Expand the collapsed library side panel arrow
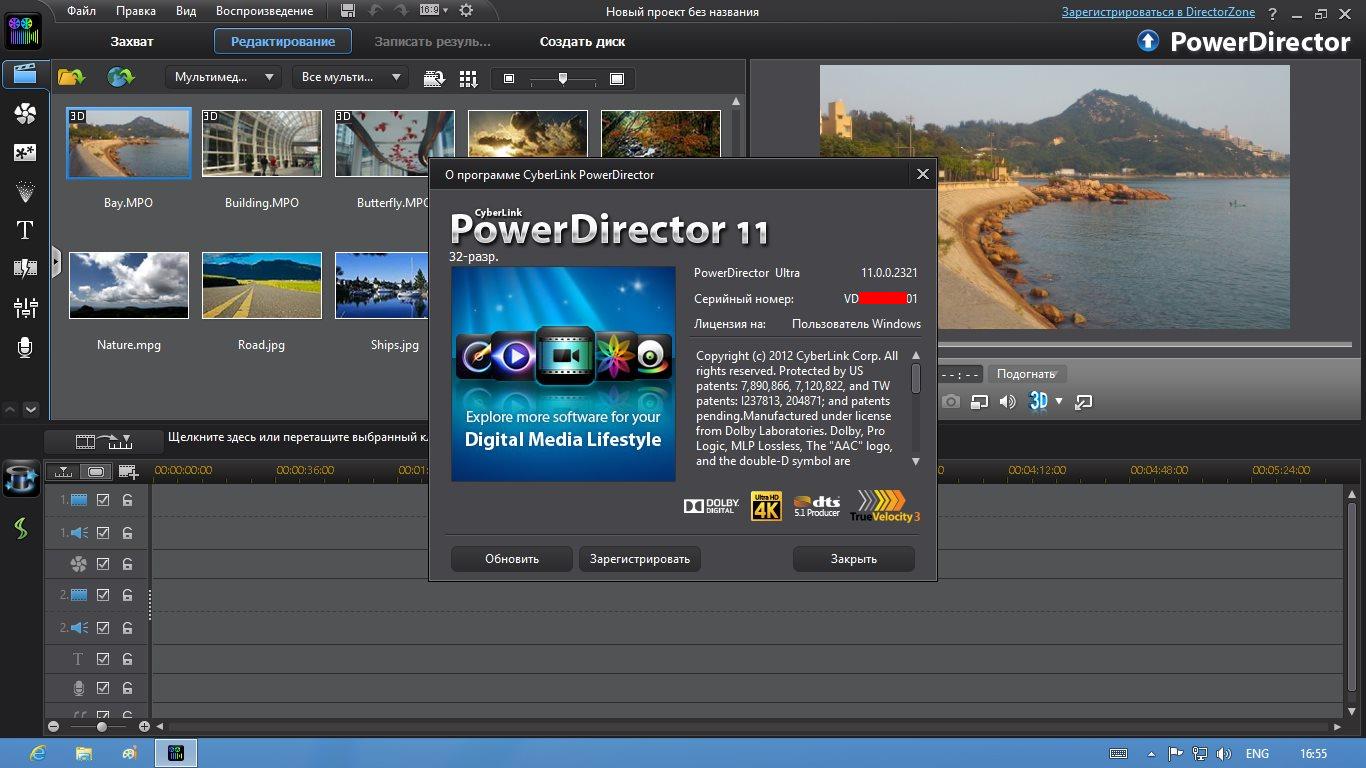The height and width of the screenshot is (768, 1366). pos(56,263)
